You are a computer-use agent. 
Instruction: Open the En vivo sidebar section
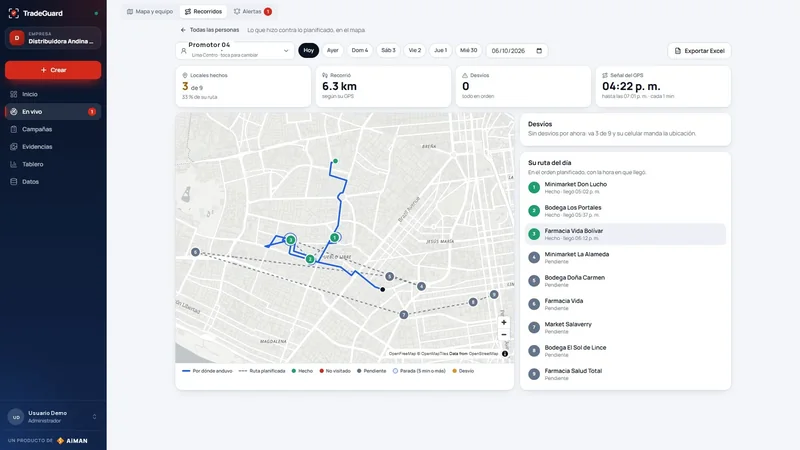click(53, 112)
